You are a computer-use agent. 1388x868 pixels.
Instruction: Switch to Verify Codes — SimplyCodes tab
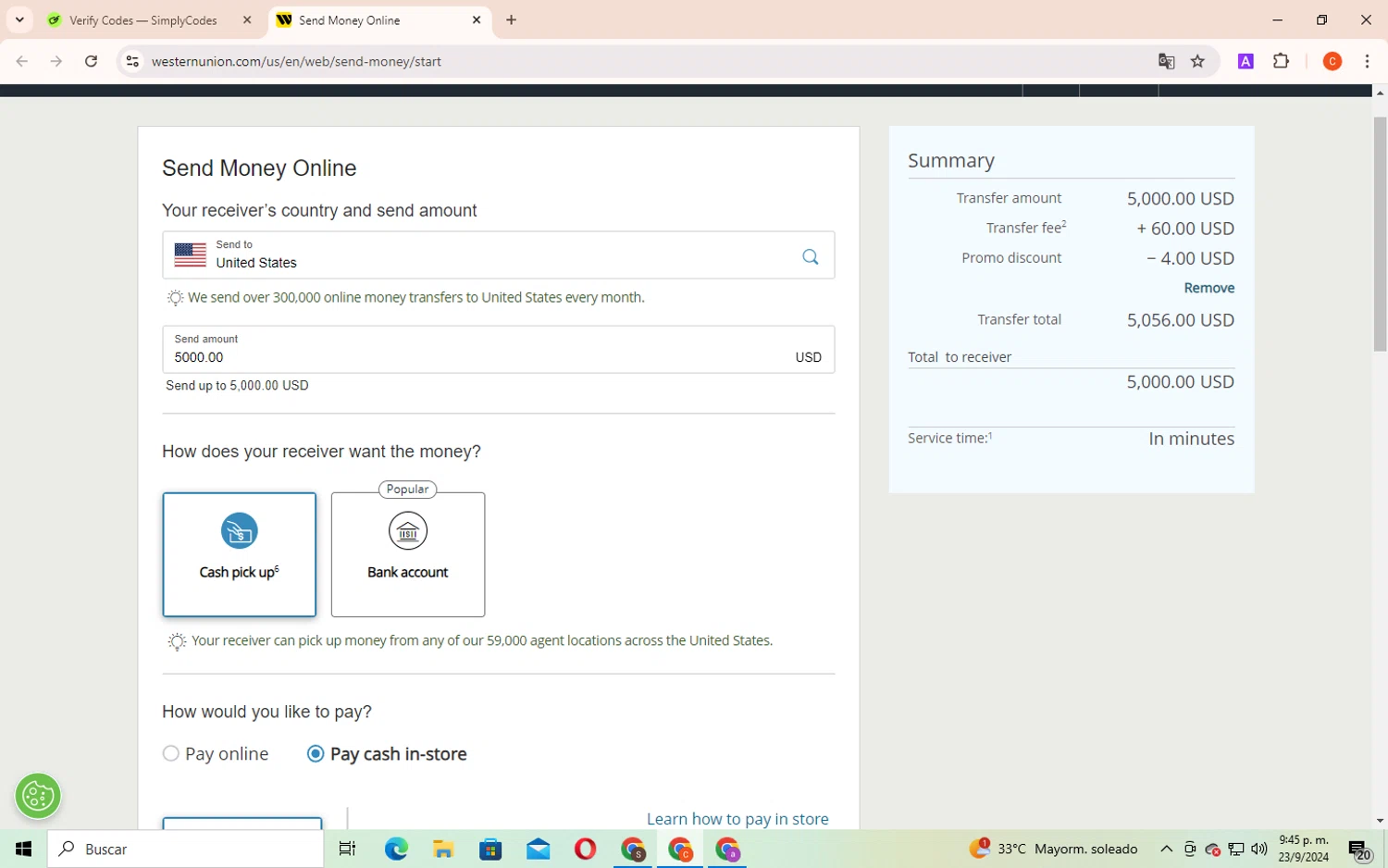[143, 20]
